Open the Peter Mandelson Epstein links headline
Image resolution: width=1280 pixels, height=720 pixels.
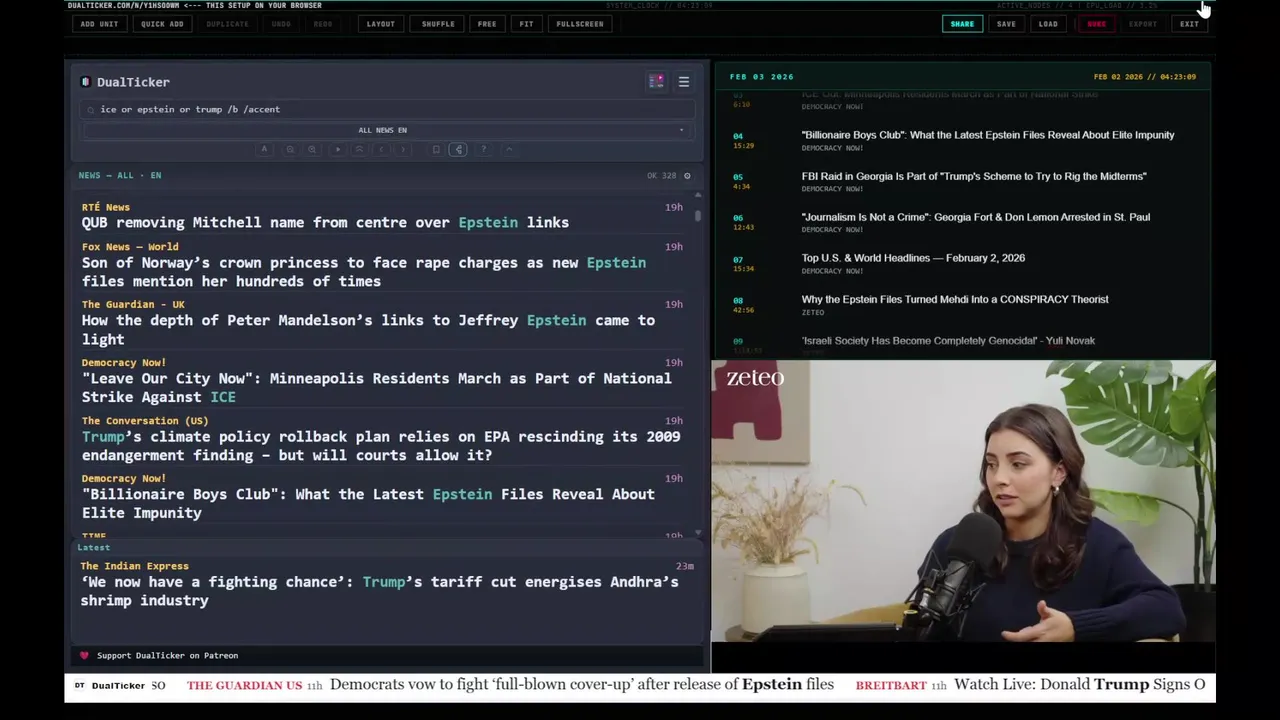tap(368, 330)
